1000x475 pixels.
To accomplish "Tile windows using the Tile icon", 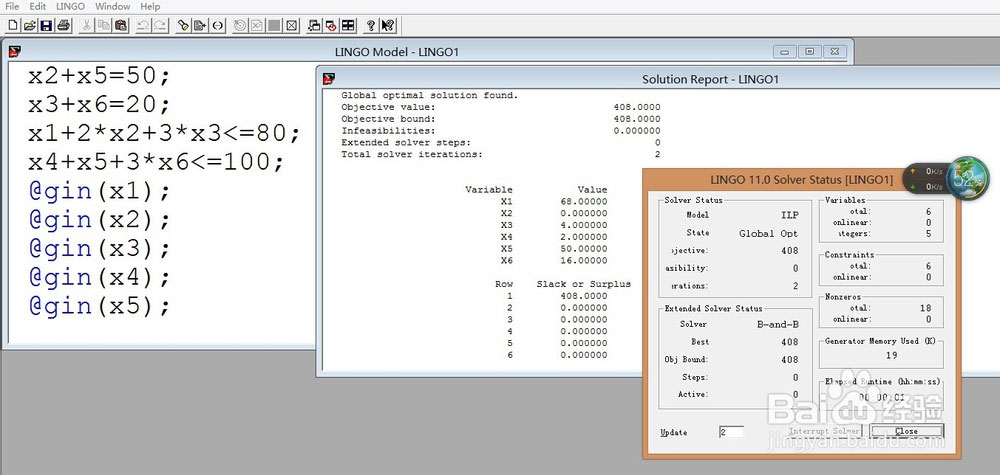I will [348, 26].
